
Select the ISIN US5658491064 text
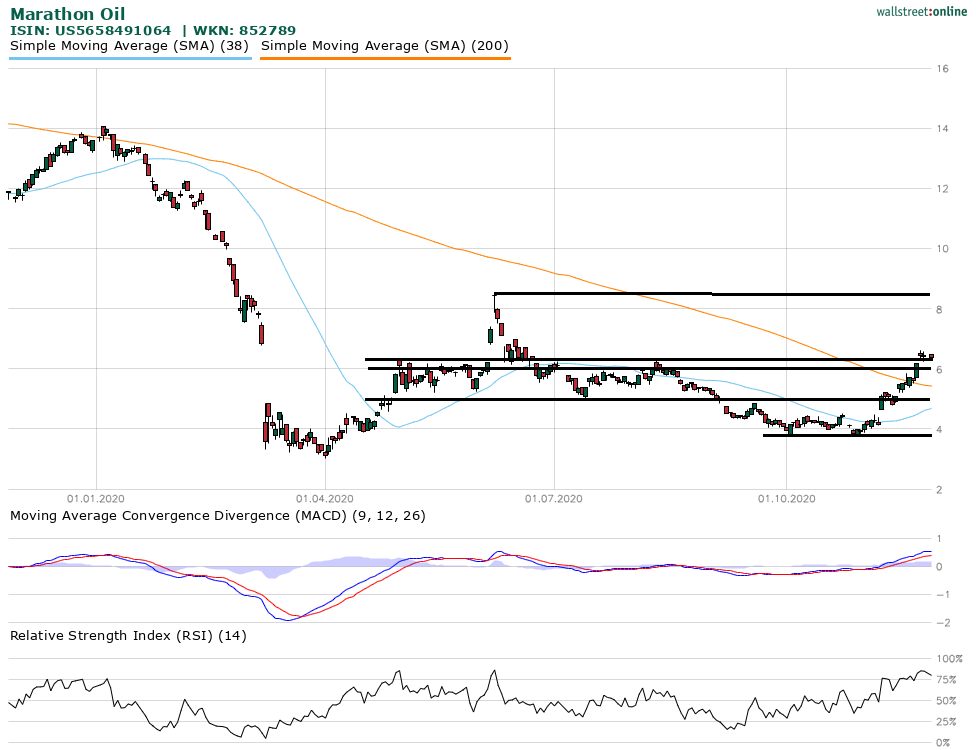point(90,31)
